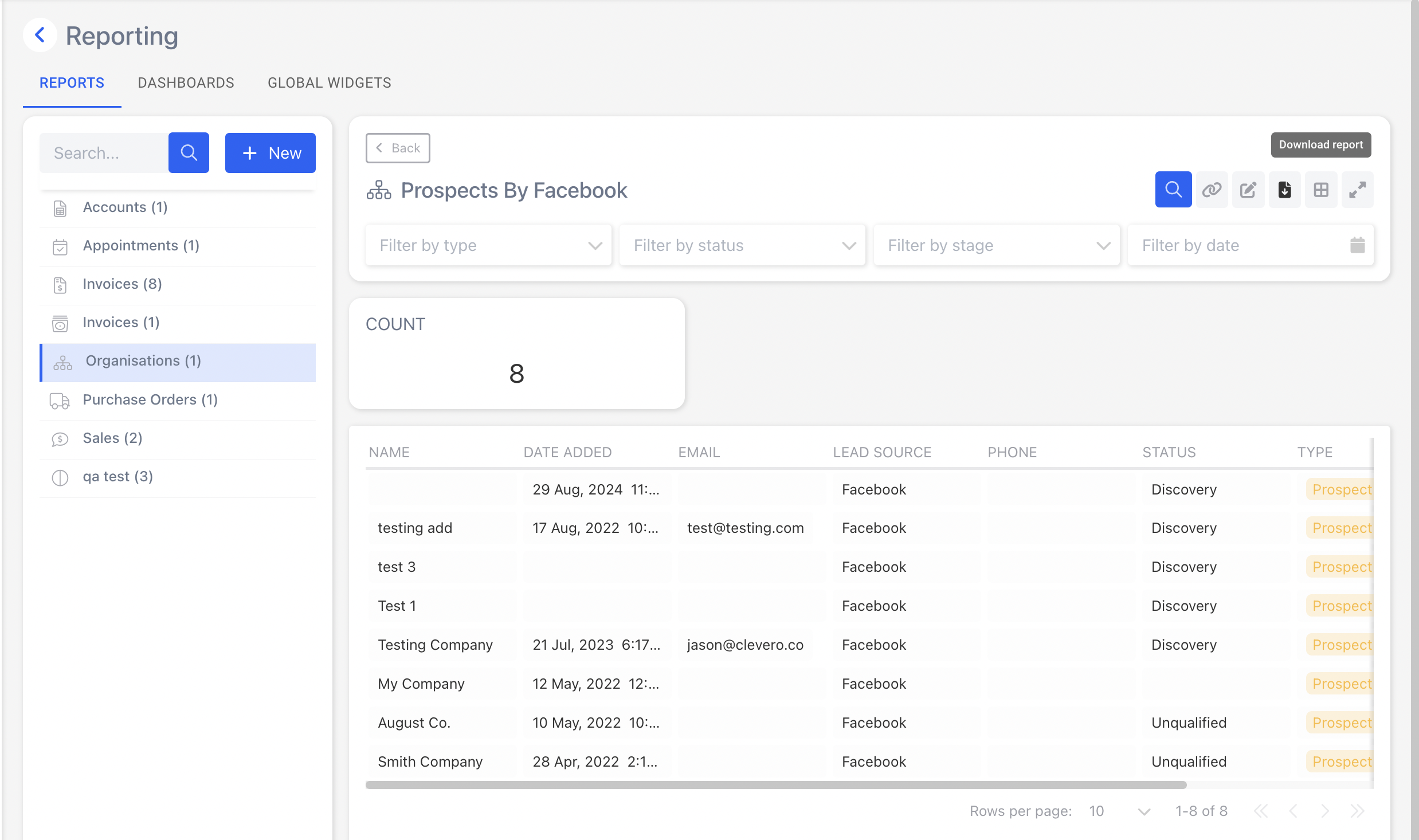Sort by the Status column header
This screenshot has width=1419, height=840.
coord(1169,452)
